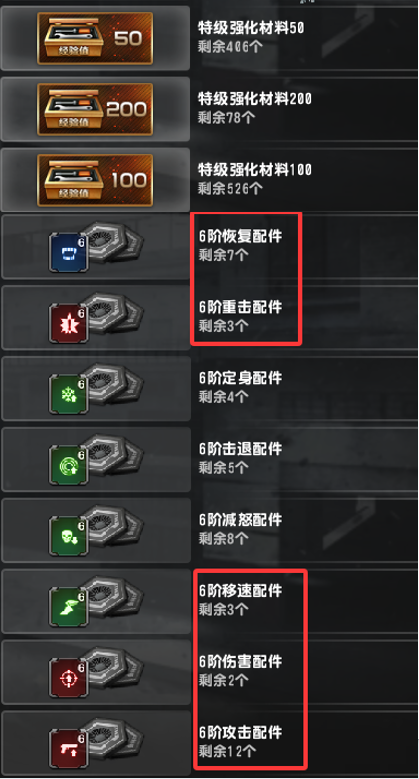Viewport: 419px width, 779px height.
Task: Click the 剩余526个 count under 特级强化材料100
Action: coord(231,188)
